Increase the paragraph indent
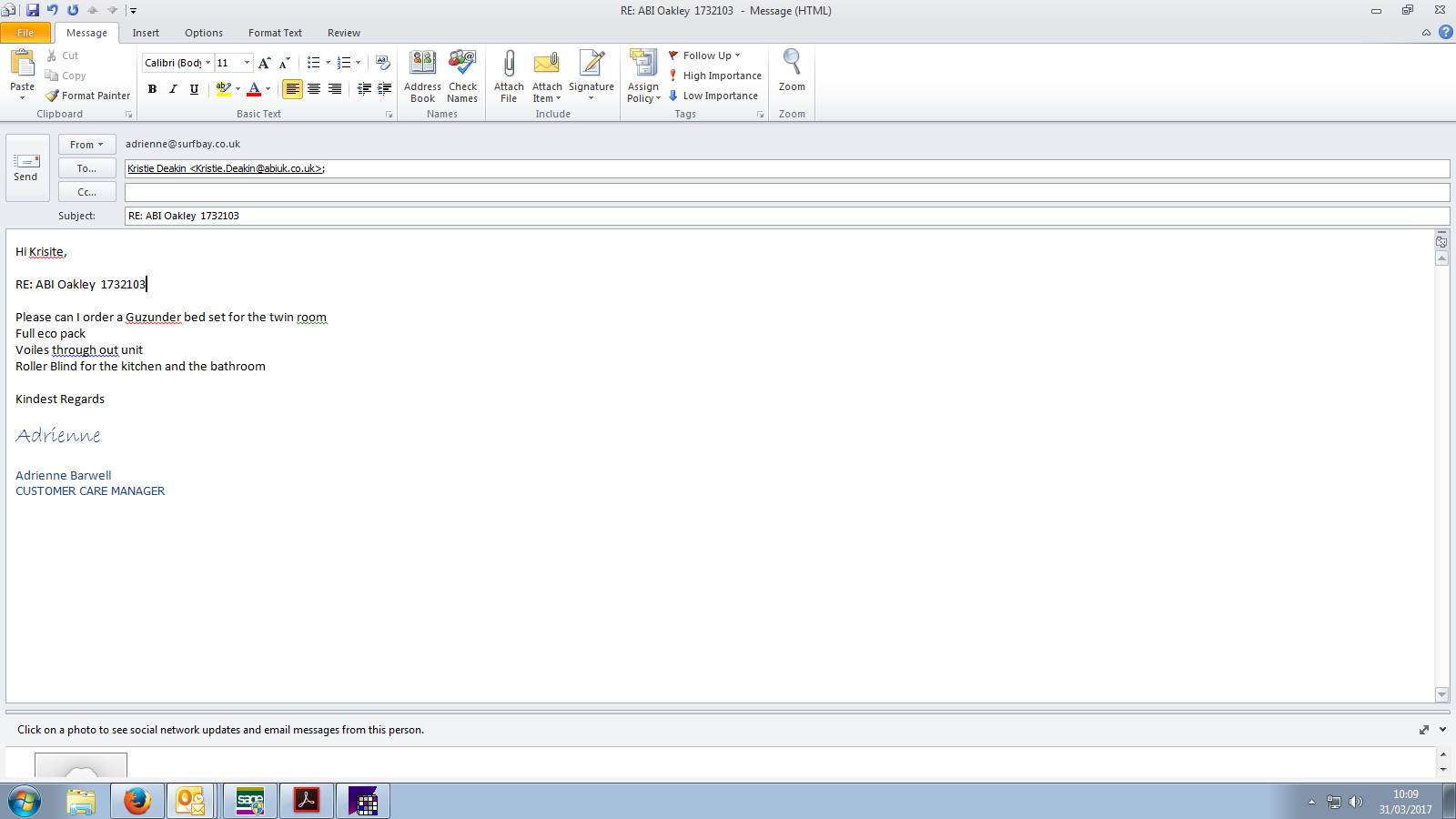 point(385,89)
